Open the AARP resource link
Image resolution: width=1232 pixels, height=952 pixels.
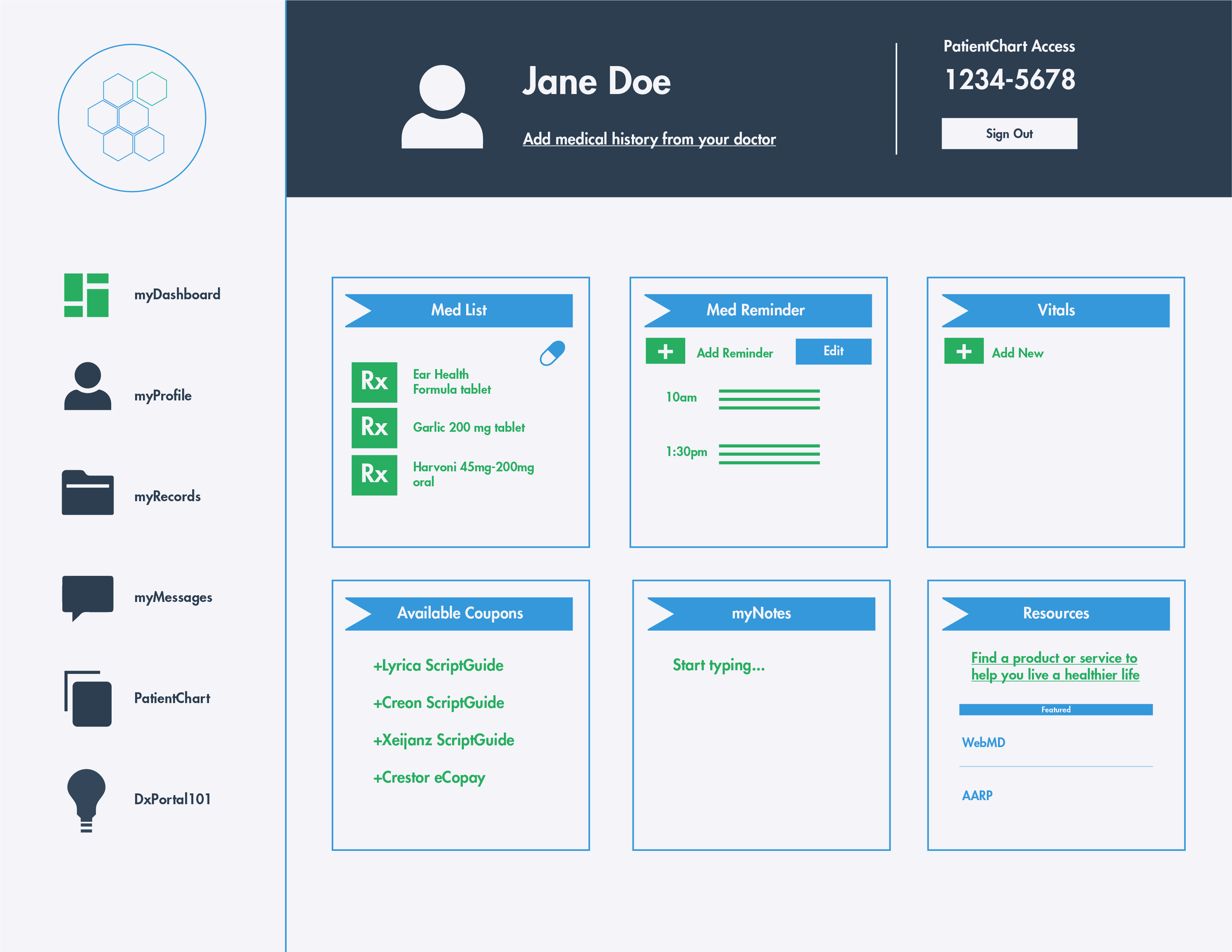point(977,795)
